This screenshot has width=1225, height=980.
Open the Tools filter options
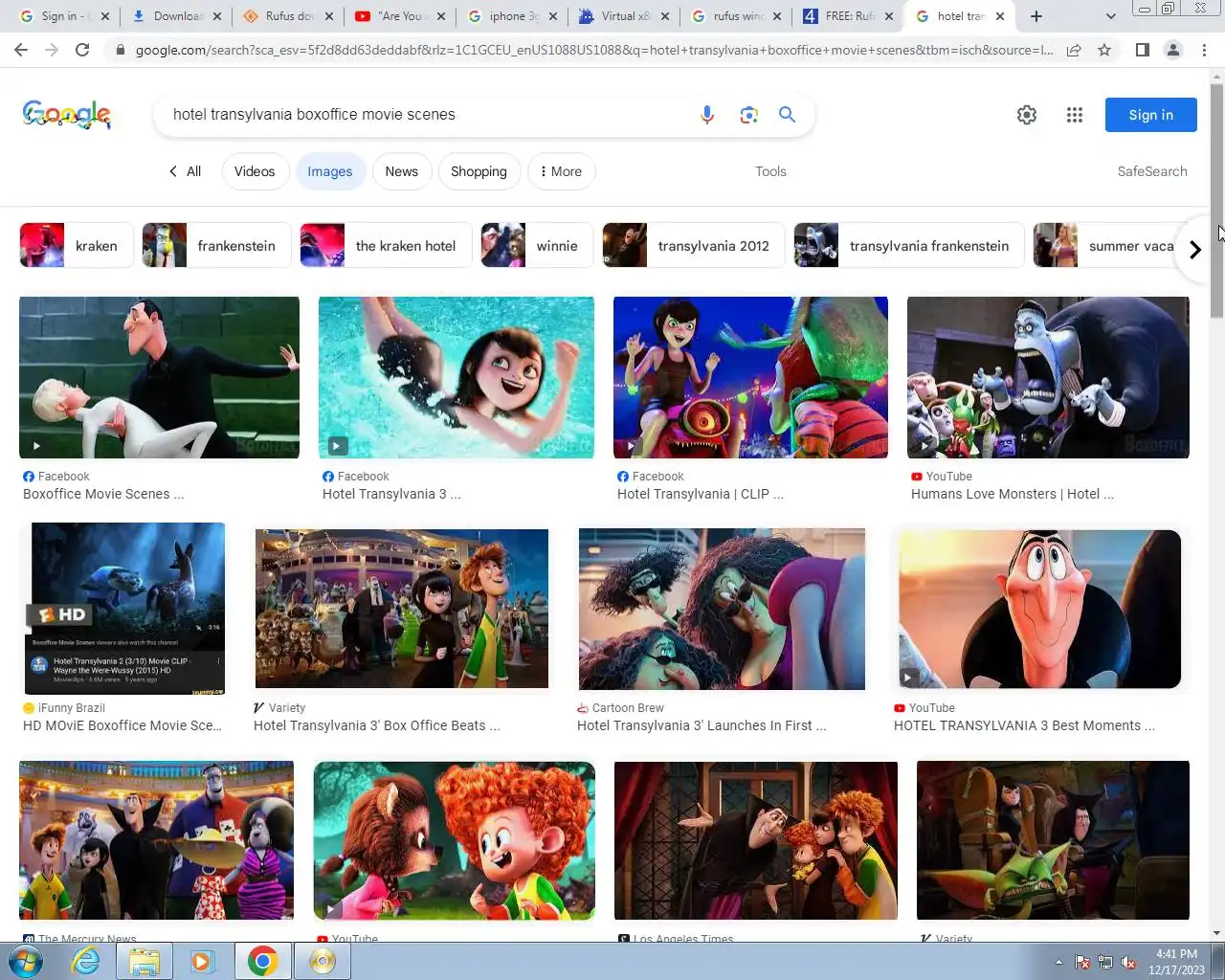point(770,171)
